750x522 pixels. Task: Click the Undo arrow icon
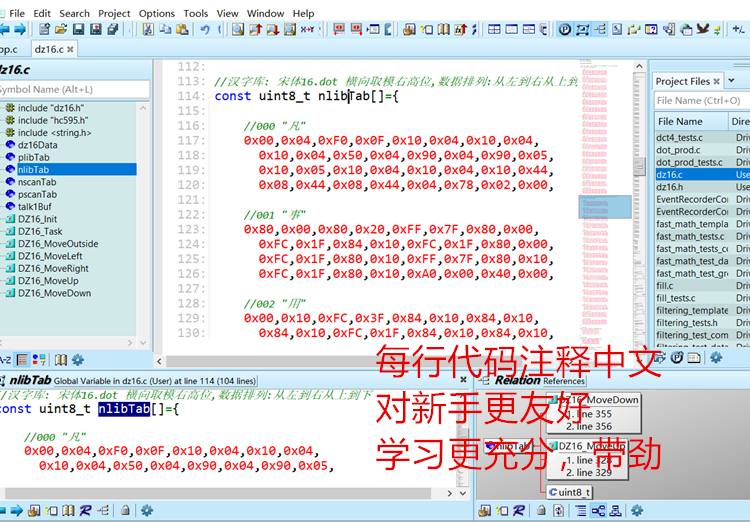[x=205, y=30]
